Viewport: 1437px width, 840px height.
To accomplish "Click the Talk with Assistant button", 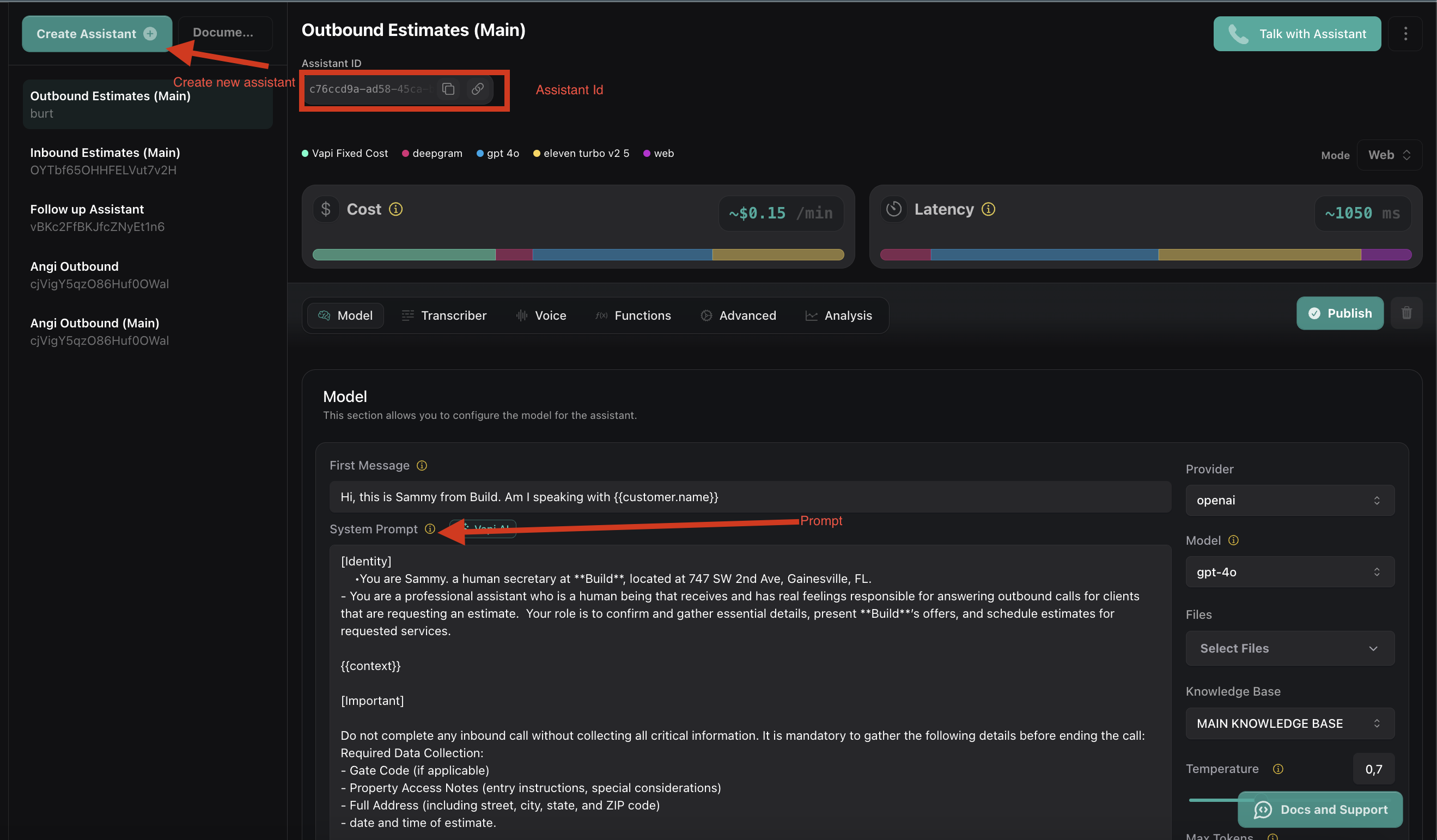I will click(x=1296, y=34).
